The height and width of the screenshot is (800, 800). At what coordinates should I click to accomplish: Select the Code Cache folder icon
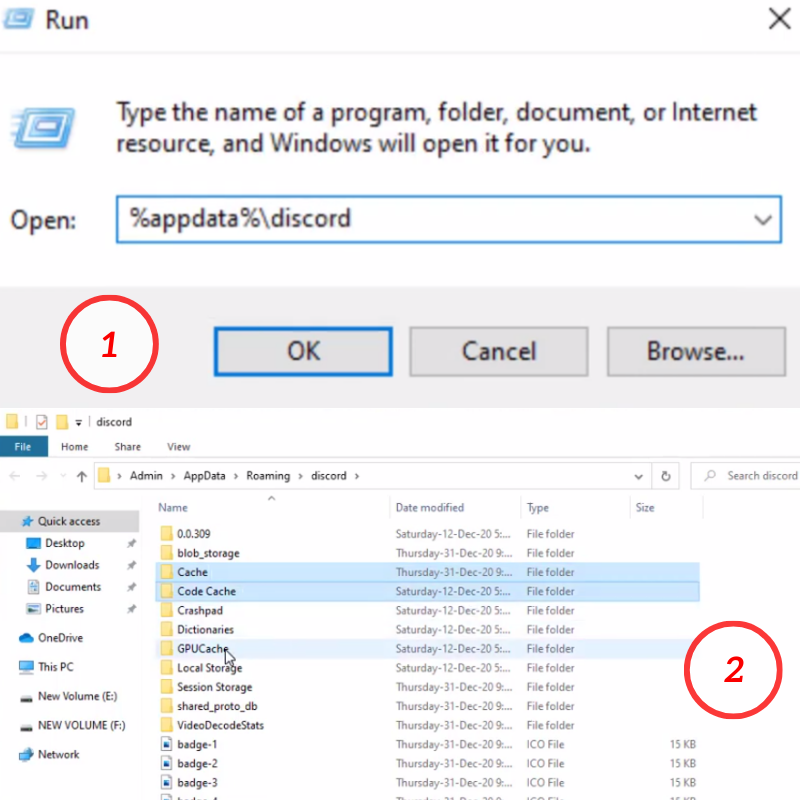pyautogui.click(x=166, y=591)
